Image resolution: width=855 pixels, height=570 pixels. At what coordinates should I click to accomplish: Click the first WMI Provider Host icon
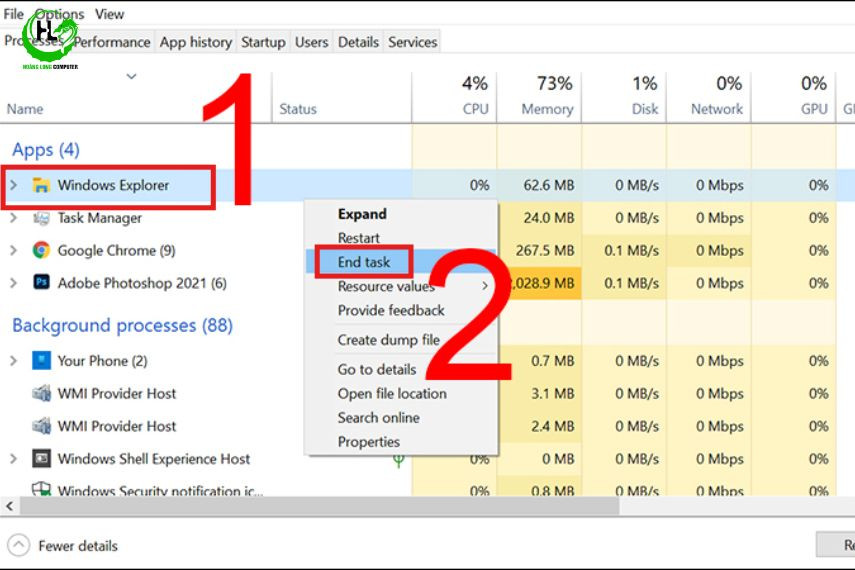click(x=41, y=393)
